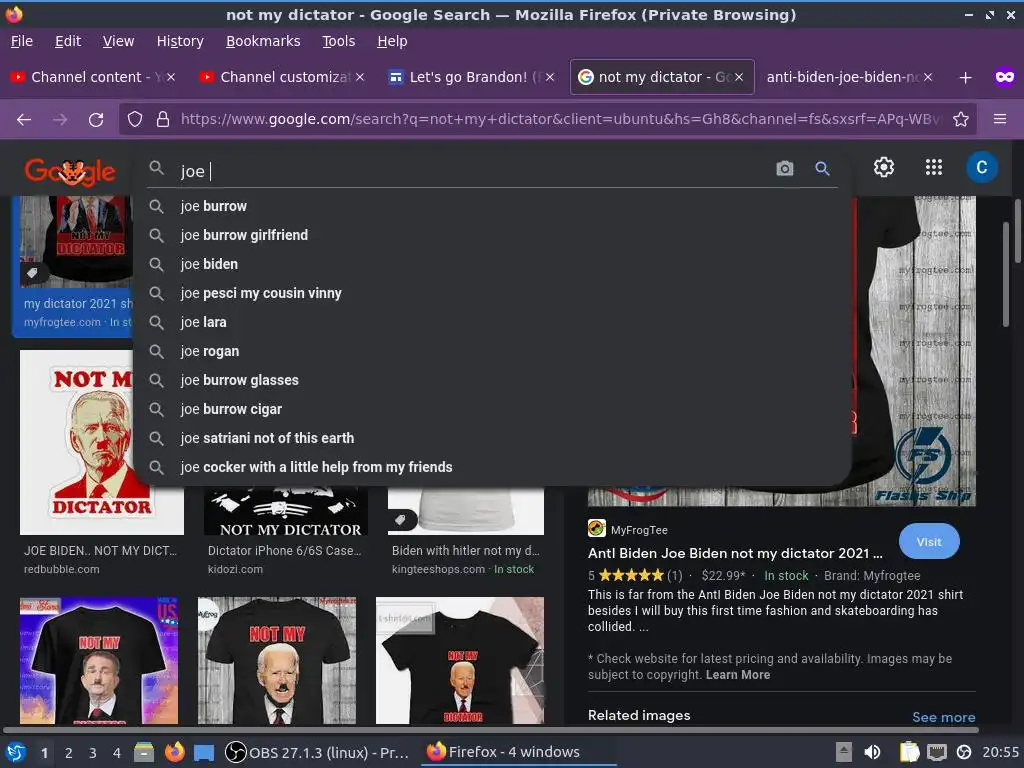This screenshot has height=768, width=1024.
Task: Bookmark this page with the star
Action: [961, 120]
